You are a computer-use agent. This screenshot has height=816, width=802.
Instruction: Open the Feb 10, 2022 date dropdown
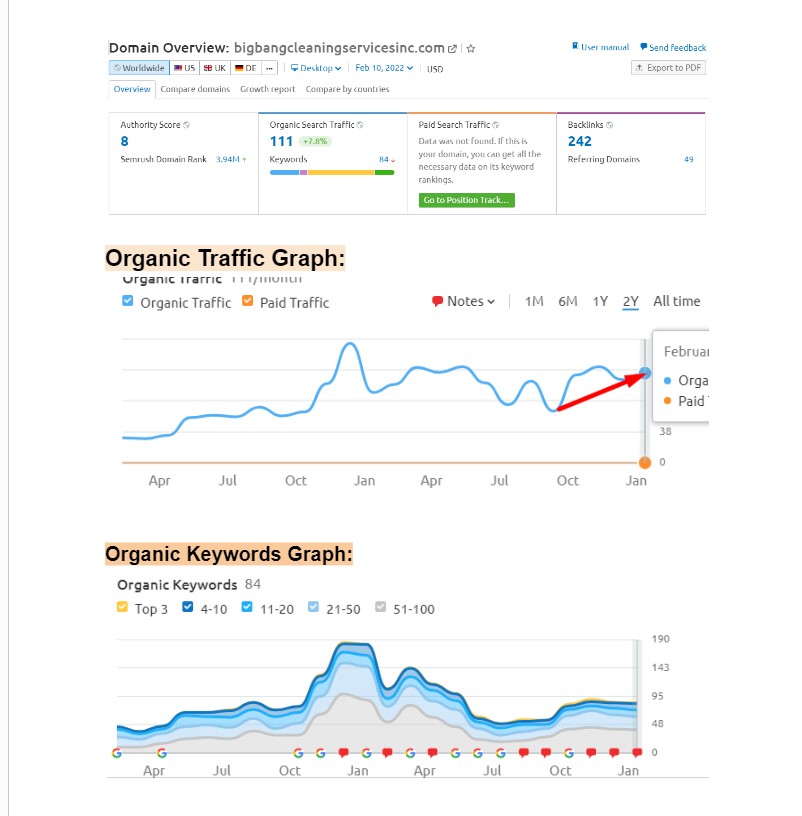(384, 68)
